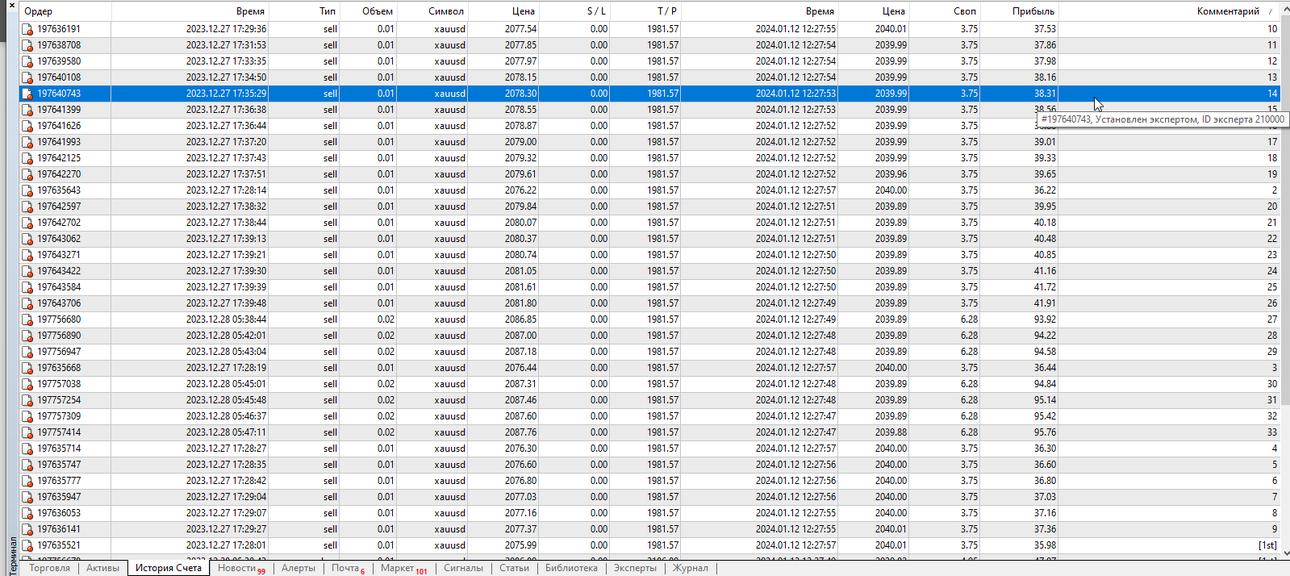Switch to the Сигналы tab
Viewport: 1290px width, 576px height.
[x=463, y=568]
